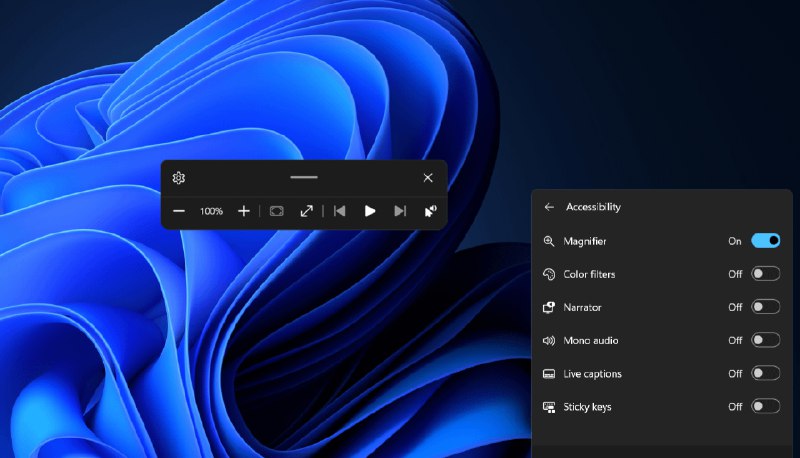
Task: Click the 100% zoom level value
Action: point(211,211)
